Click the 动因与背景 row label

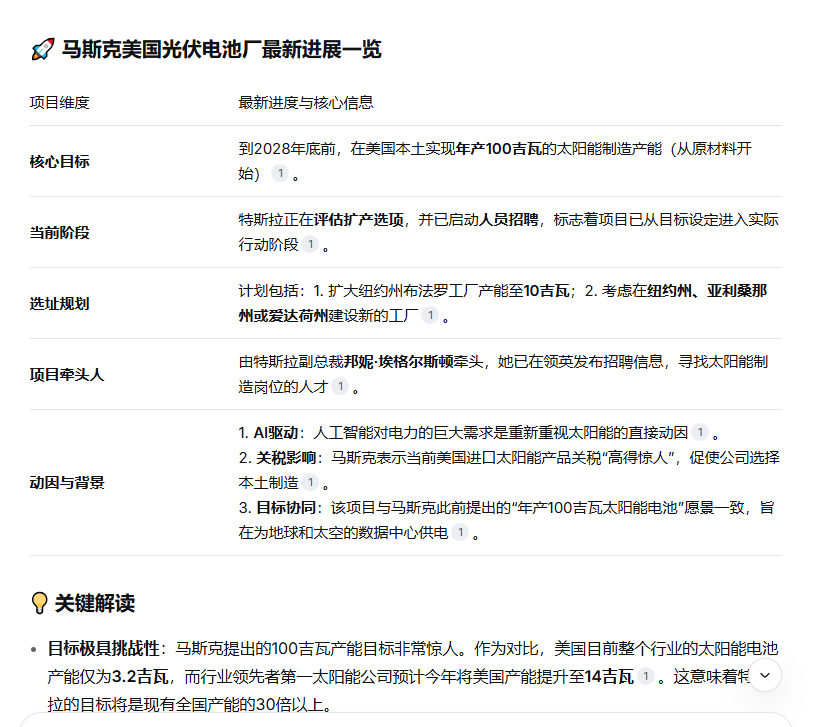pos(67,482)
